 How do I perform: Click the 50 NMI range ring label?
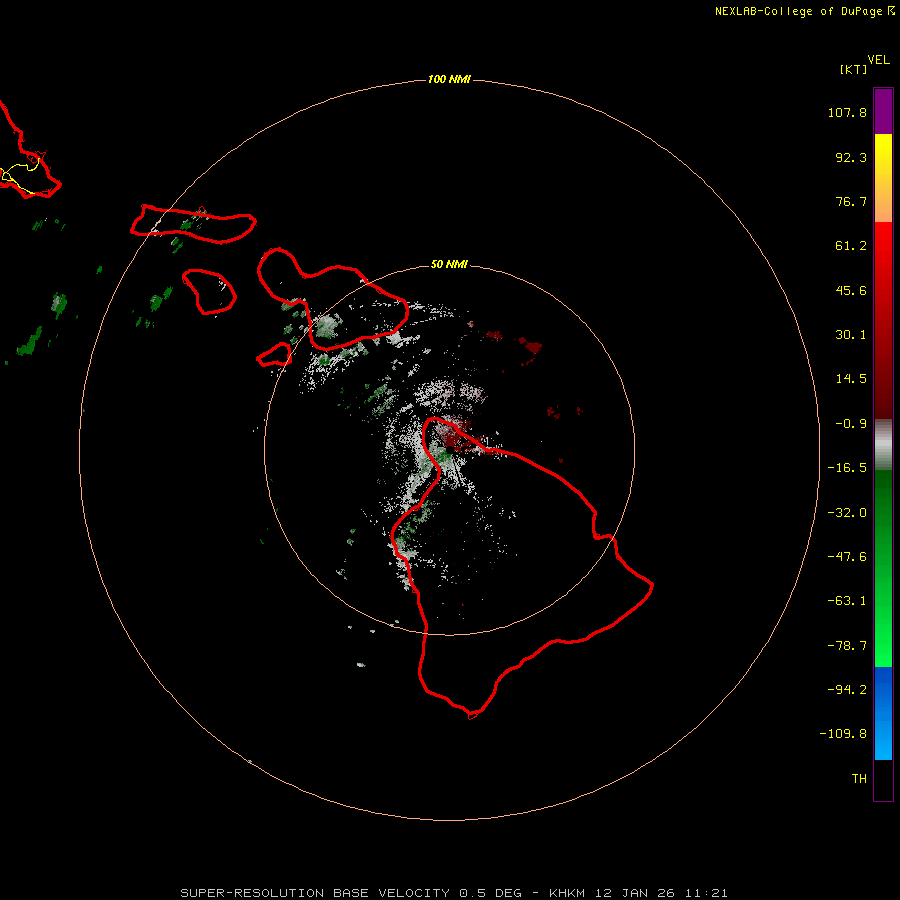click(x=449, y=264)
